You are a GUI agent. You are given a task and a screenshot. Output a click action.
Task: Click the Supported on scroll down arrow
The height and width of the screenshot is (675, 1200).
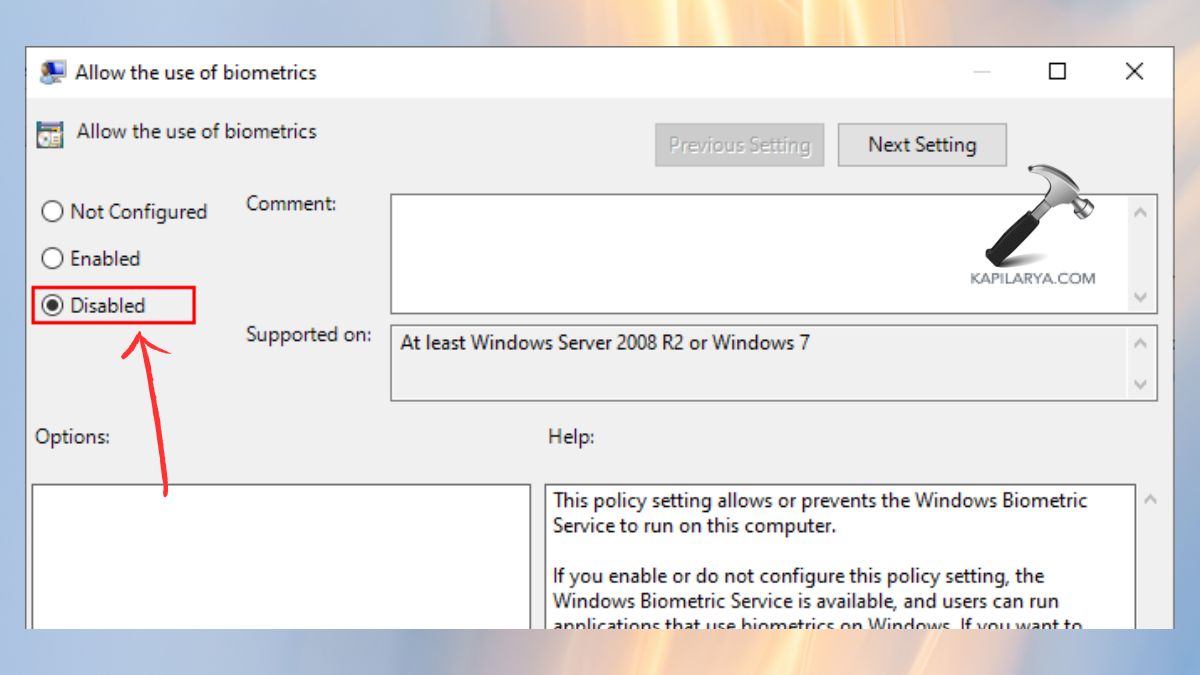click(1140, 384)
